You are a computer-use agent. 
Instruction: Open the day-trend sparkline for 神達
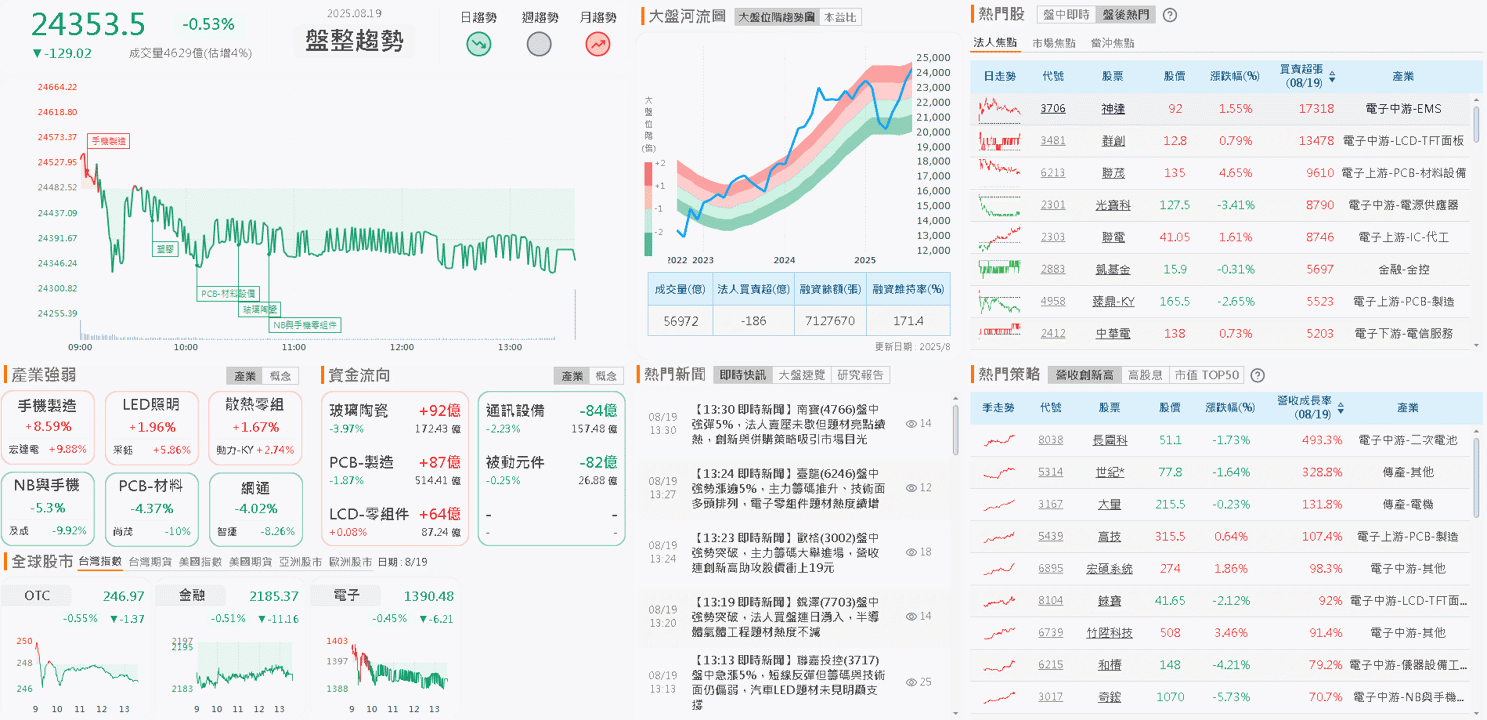click(x=1000, y=108)
